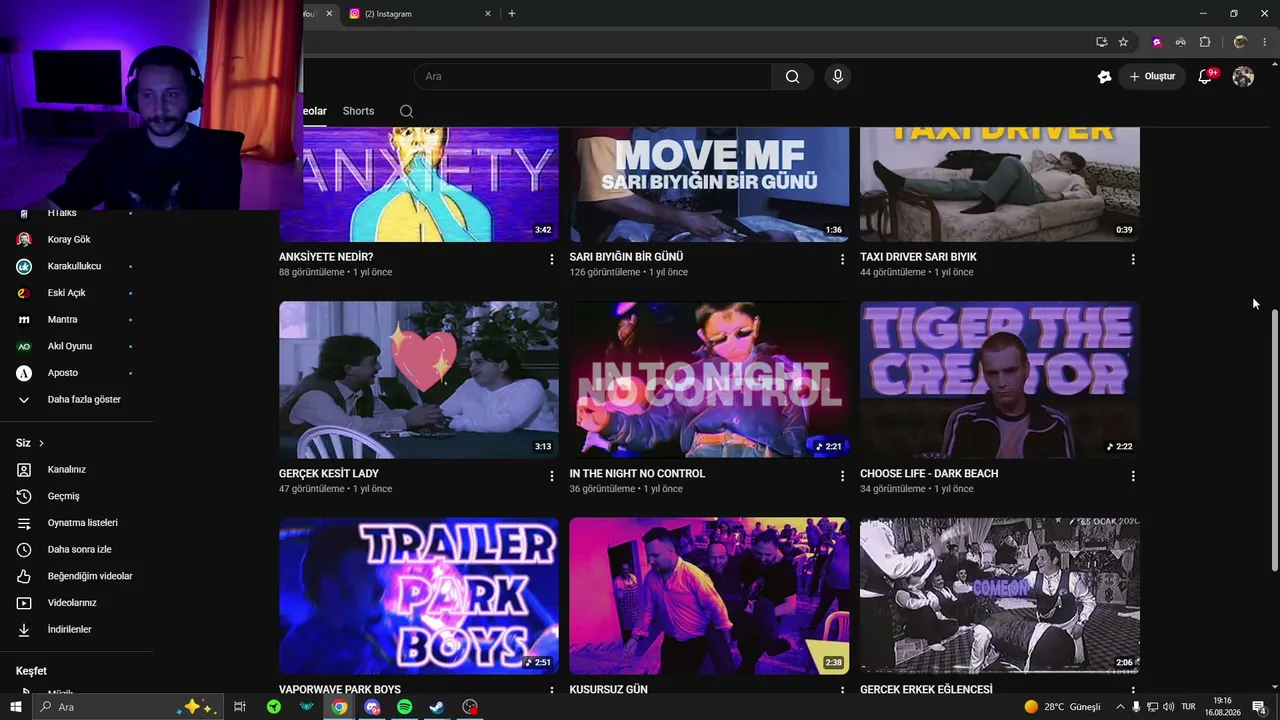This screenshot has width=1280, height=720.
Task: Play the KUSURSUZ GÜN thumbnail
Action: pyautogui.click(x=709, y=596)
